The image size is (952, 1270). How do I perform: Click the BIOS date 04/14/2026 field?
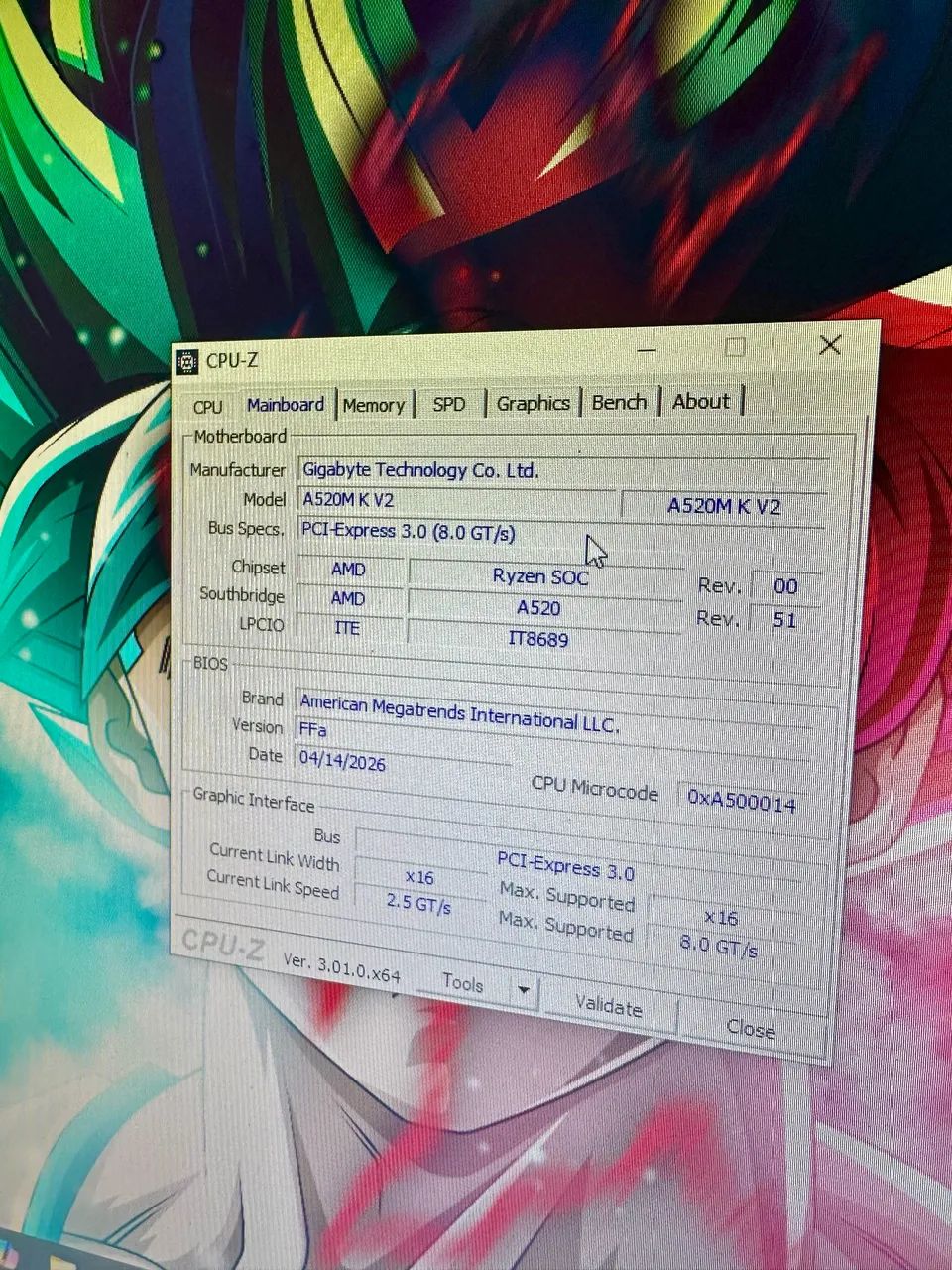tap(402, 761)
